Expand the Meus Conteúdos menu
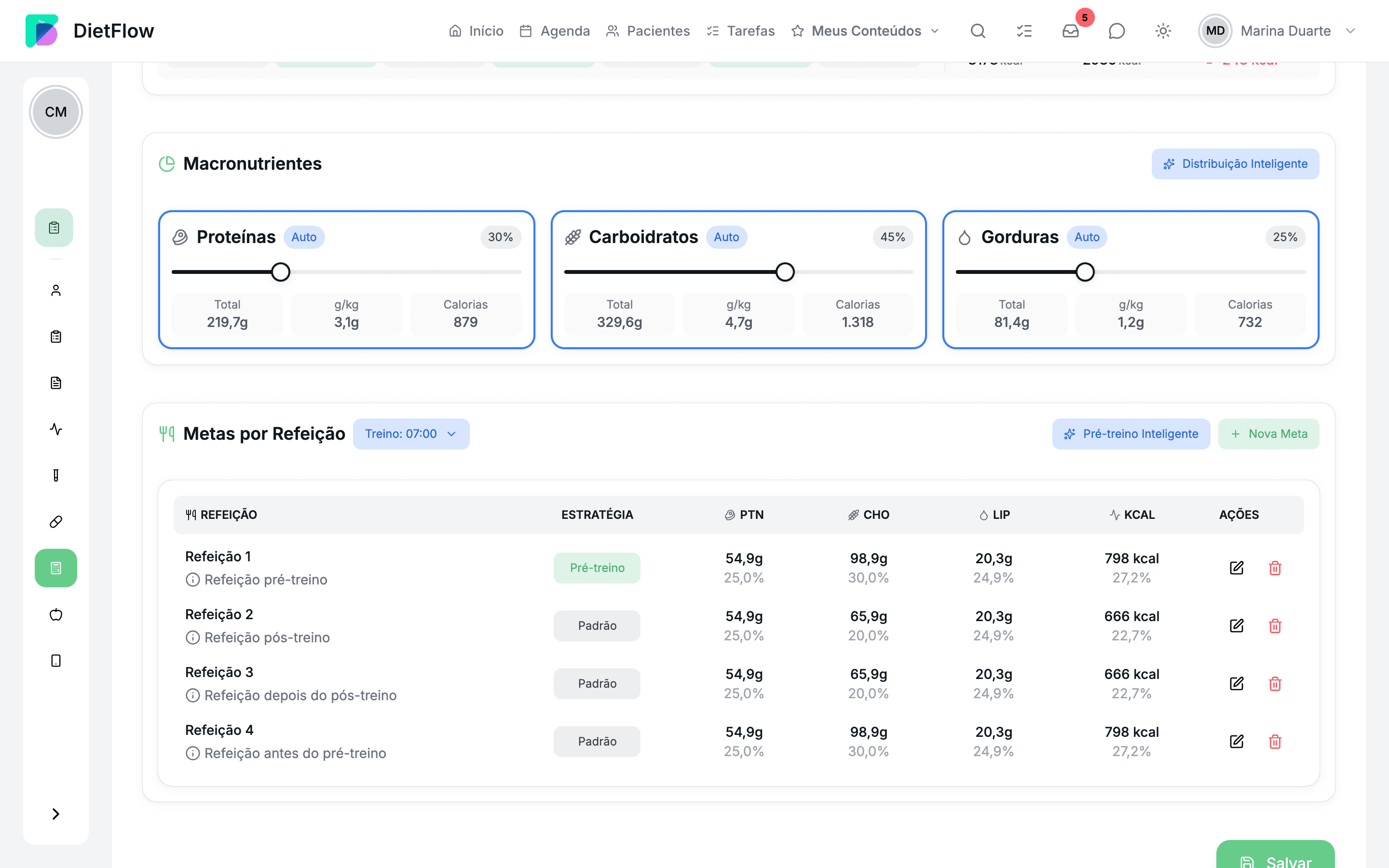The image size is (1389, 868). pyautogui.click(x=866, y=31)
